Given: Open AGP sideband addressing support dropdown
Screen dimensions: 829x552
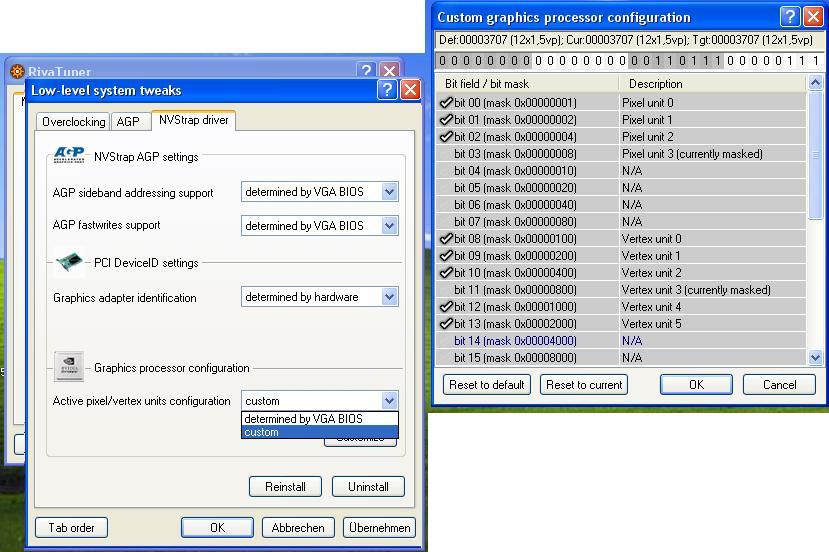Looking at the screenshot, I should [x=389, y=192].
